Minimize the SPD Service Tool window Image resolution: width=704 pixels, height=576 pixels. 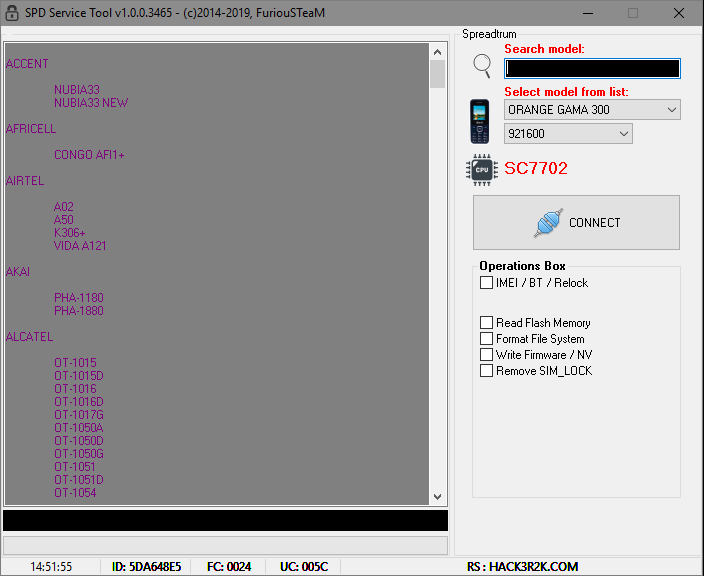point(588,13)
